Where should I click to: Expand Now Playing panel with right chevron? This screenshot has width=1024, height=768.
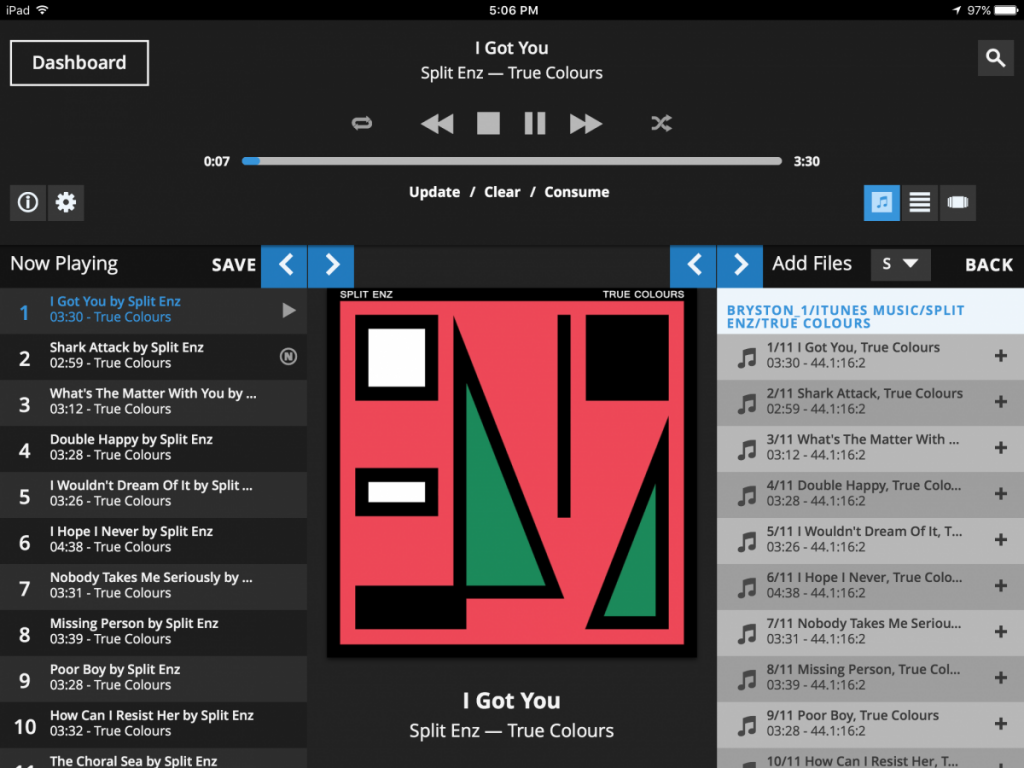(331, 265)
